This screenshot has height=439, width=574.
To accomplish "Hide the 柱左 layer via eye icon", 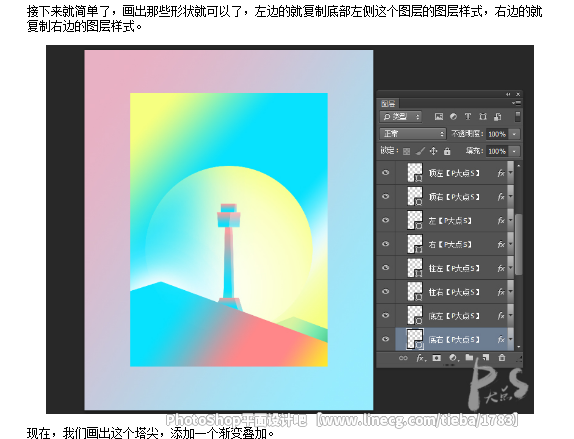I will pyautogui.click(x=385, y=268).
